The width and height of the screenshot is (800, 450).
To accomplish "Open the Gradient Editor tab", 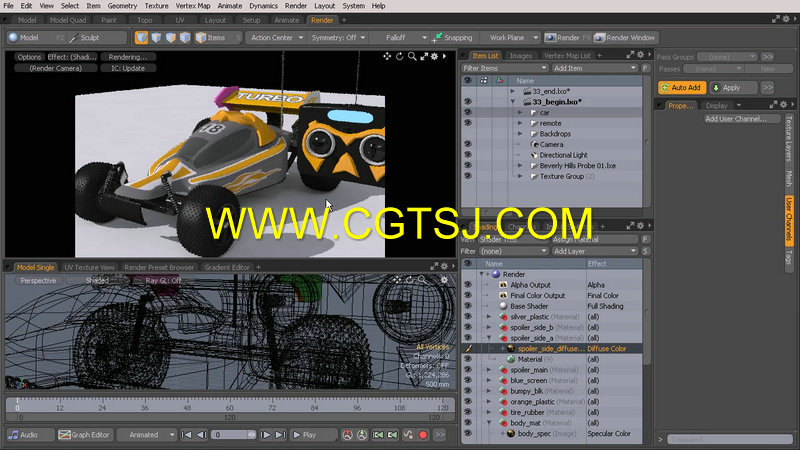I will (227, 267).
